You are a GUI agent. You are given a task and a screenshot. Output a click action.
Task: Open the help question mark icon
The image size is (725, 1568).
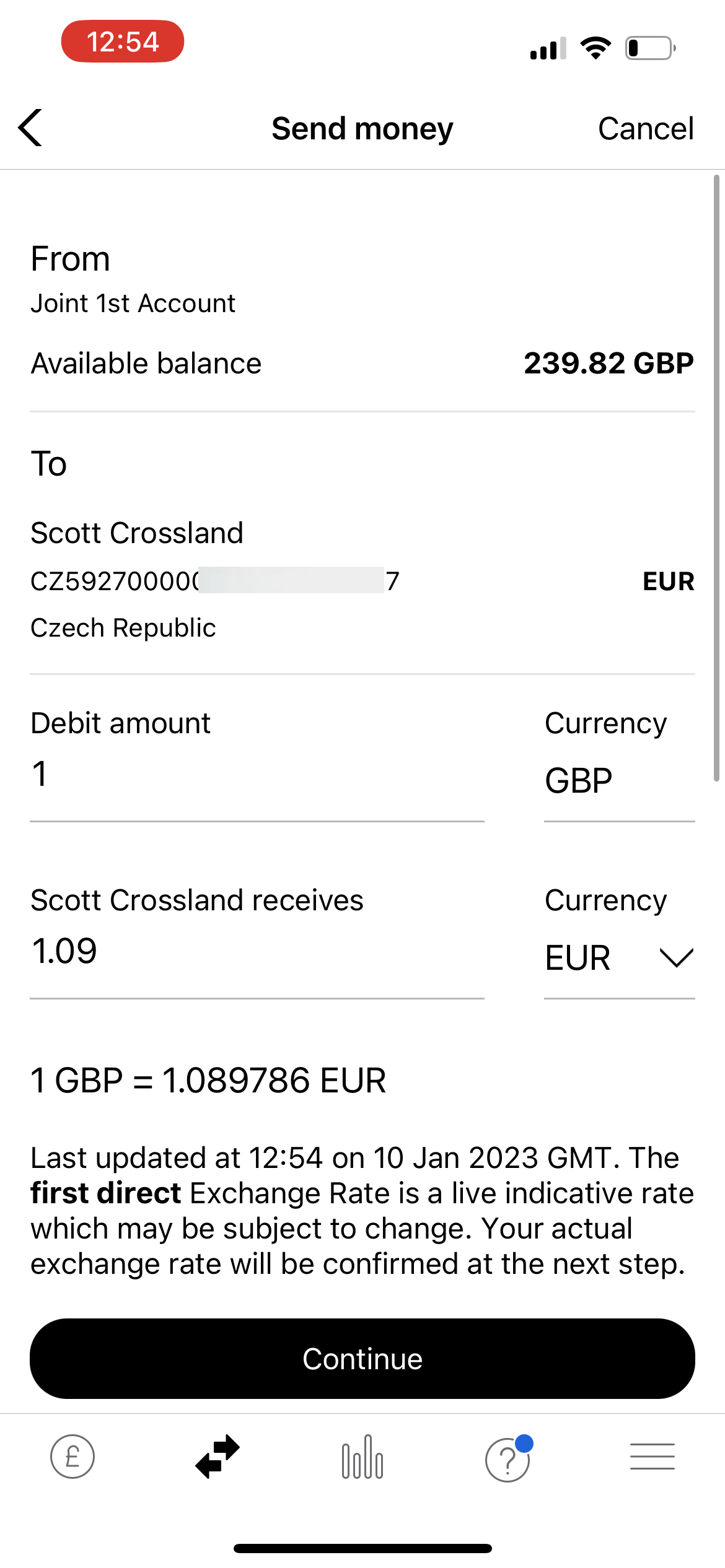pos(507,1459)
